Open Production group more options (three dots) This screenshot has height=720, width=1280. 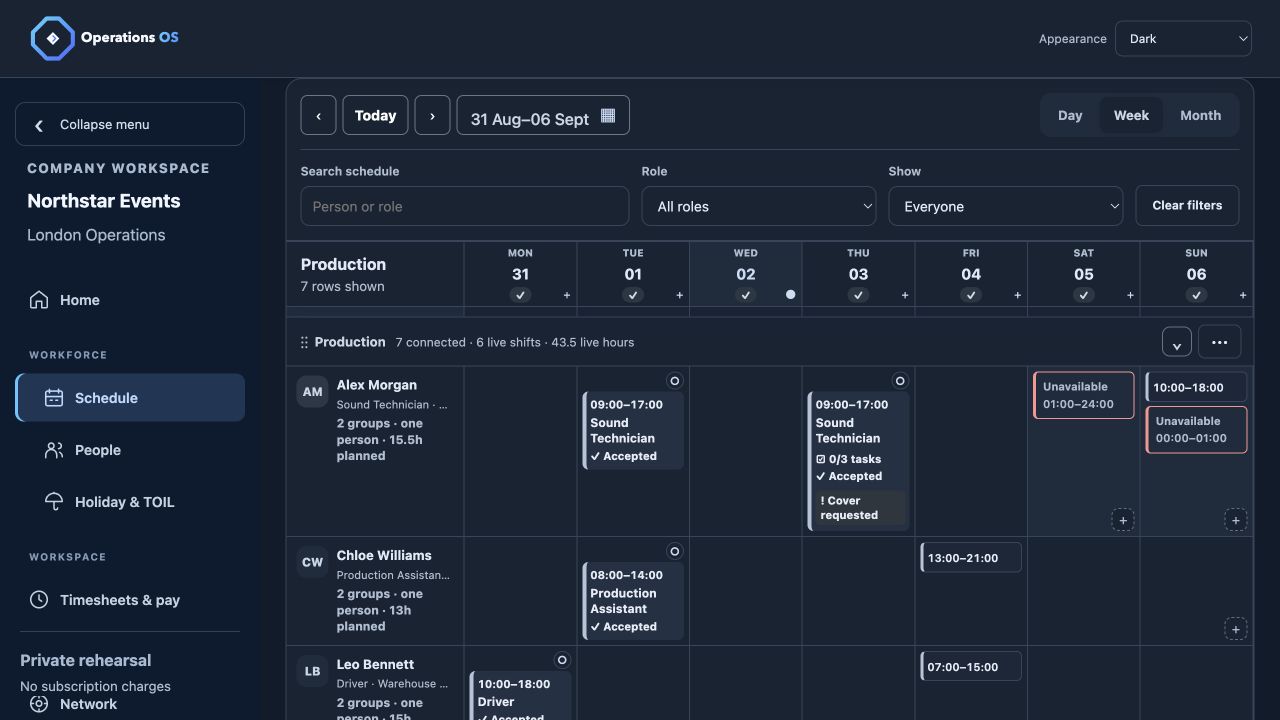point(1219,342)
